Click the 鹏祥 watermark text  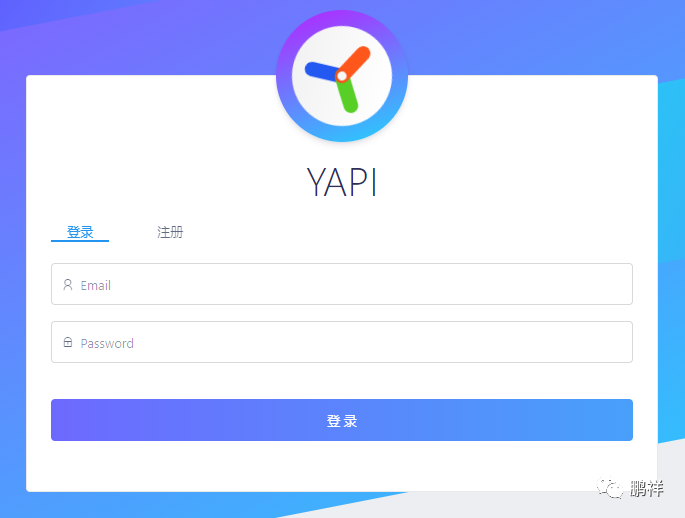[x=647, y=488]
